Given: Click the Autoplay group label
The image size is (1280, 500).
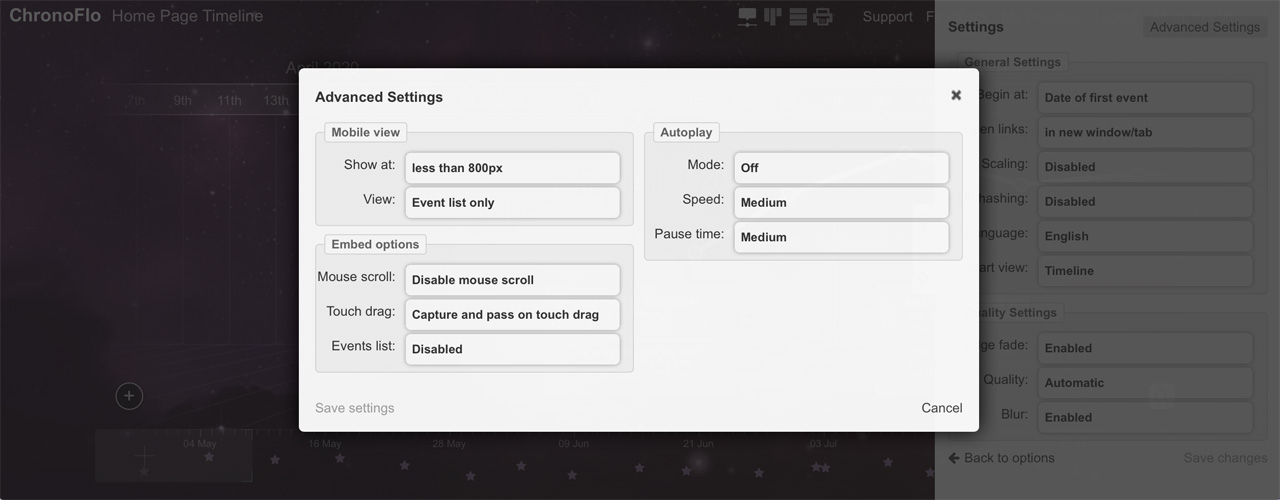Looking at the screenshot, I should [x=686, y=132].
